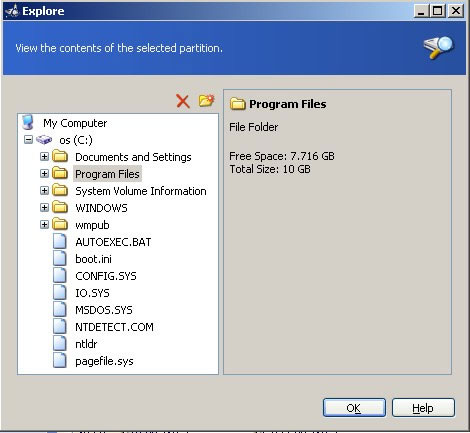Select CONFIG.SYS in the file list
This screenshot has width=470, height=433.
[x=106, y=276]
